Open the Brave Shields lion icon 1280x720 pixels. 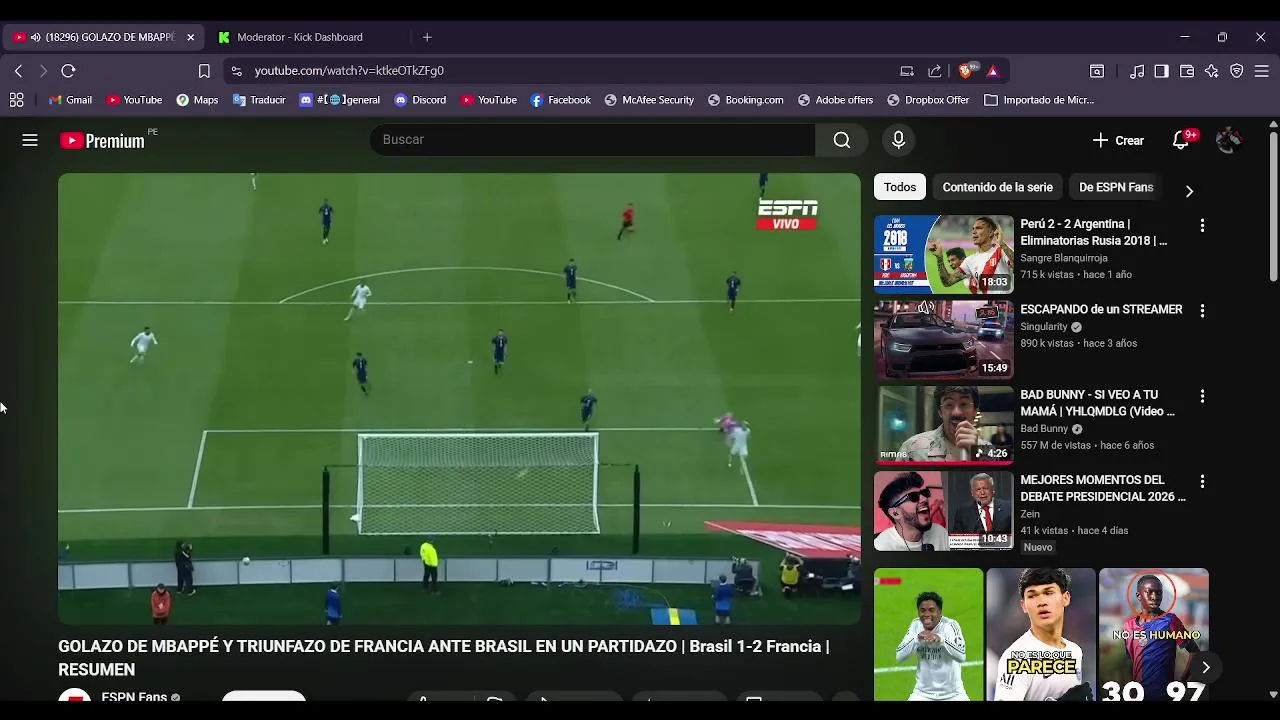966,71
